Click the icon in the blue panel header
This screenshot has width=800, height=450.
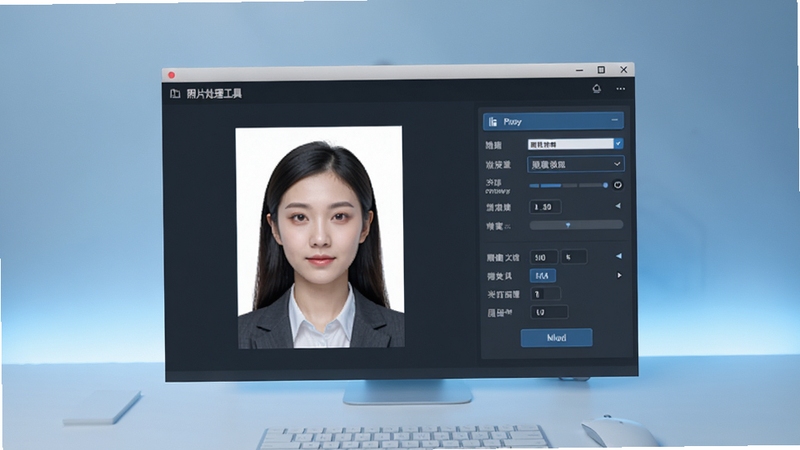[493, 121]
